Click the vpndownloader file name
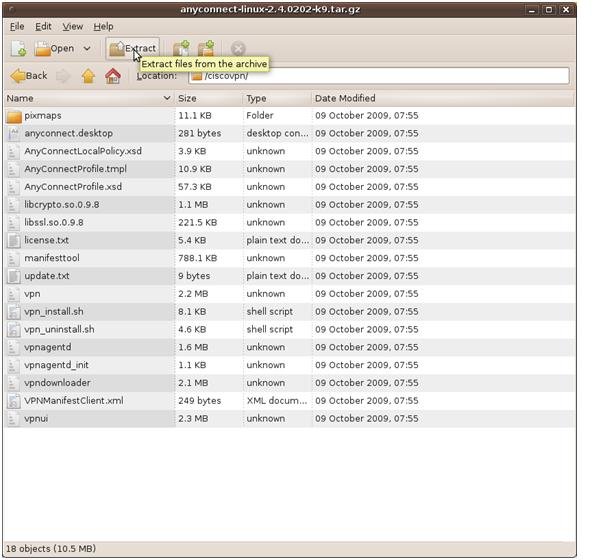 point(57,383)
